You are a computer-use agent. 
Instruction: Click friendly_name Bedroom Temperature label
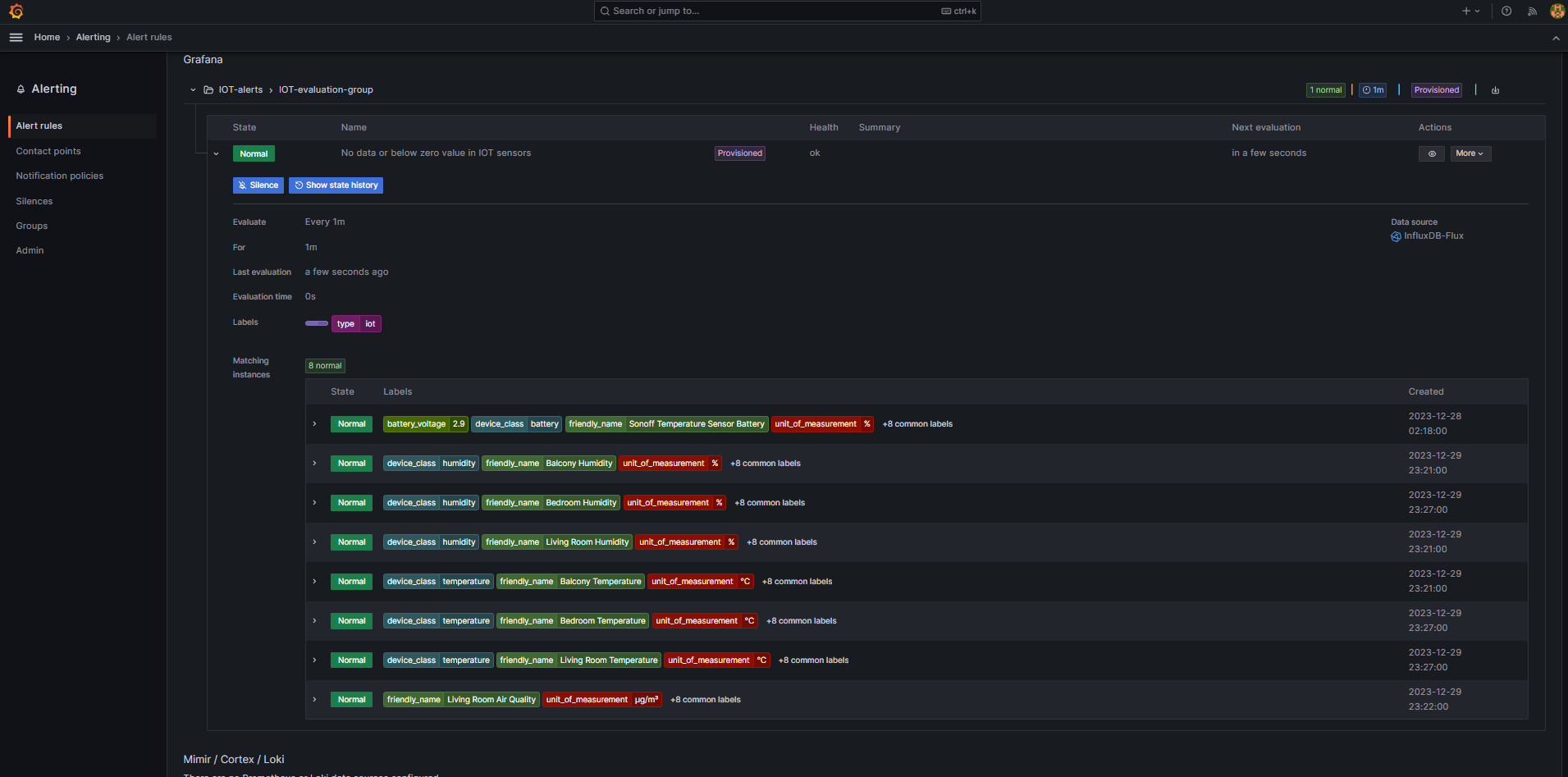tap(573, 621)
